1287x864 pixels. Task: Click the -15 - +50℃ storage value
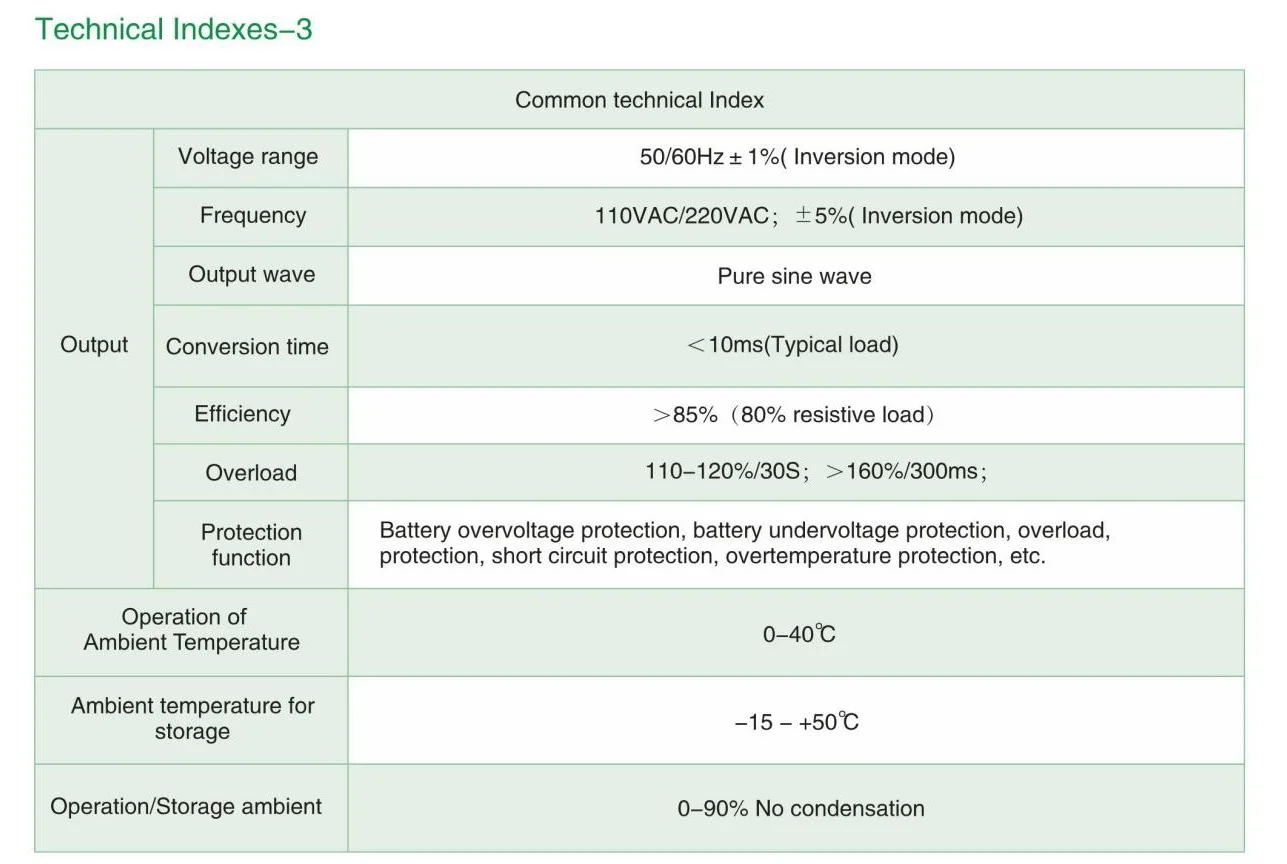[x=796, y=721]
